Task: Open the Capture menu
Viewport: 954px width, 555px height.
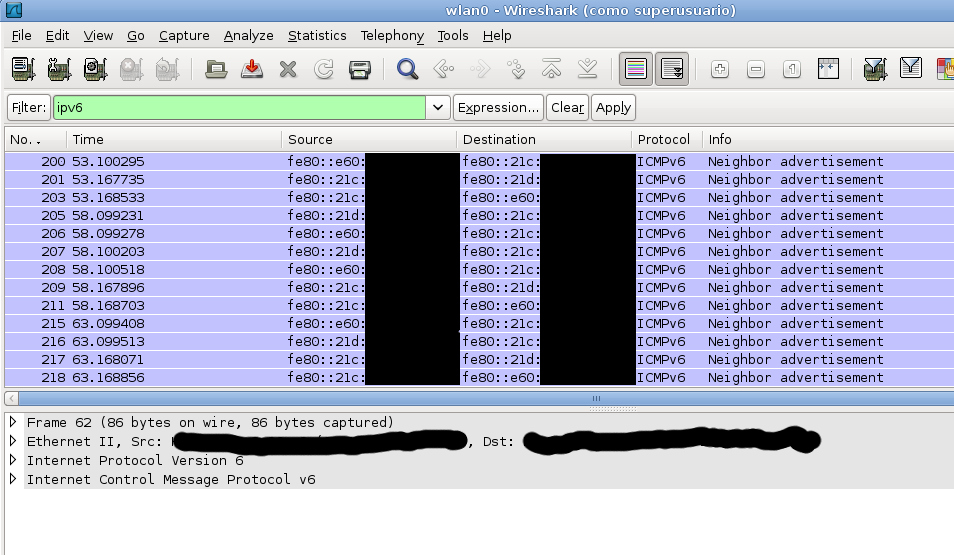Action: [184, 35]
